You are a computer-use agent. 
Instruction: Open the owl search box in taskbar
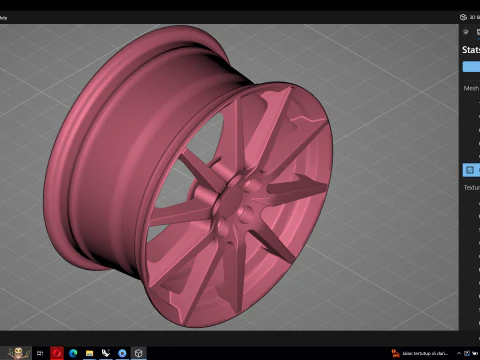[17, 353]
